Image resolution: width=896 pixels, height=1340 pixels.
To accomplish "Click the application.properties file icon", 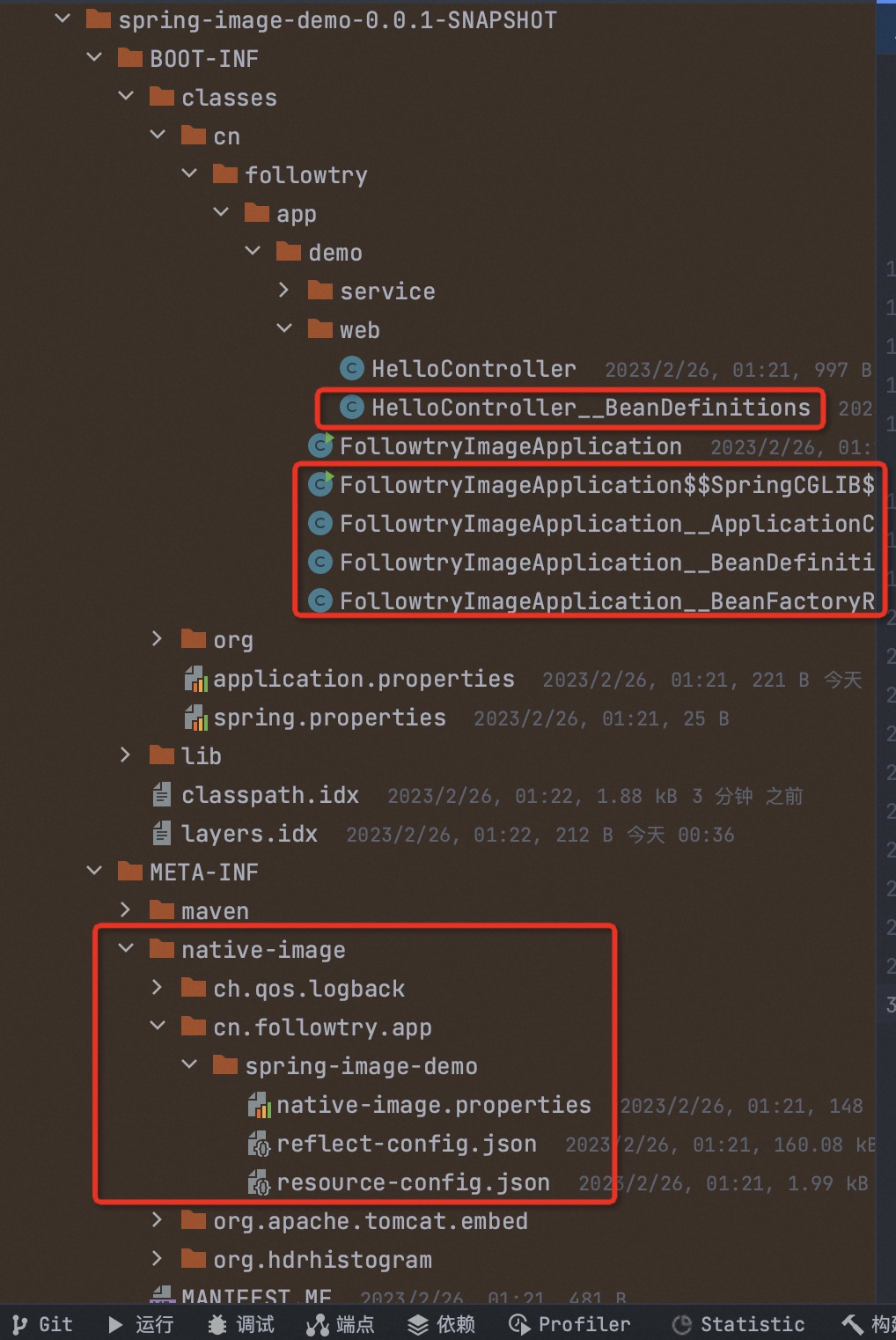I will coord(195,679).
